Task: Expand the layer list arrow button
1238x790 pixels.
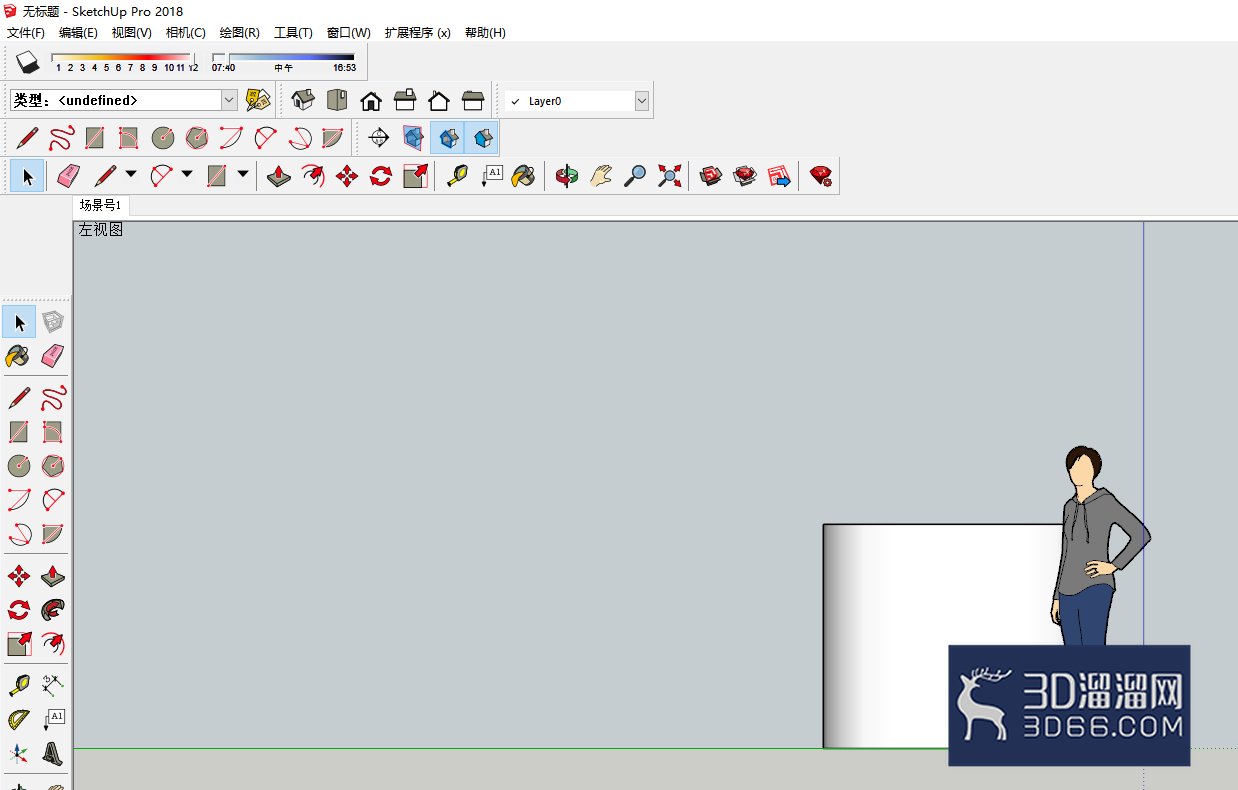Action: pyautogui.click(x=642, y=101)
